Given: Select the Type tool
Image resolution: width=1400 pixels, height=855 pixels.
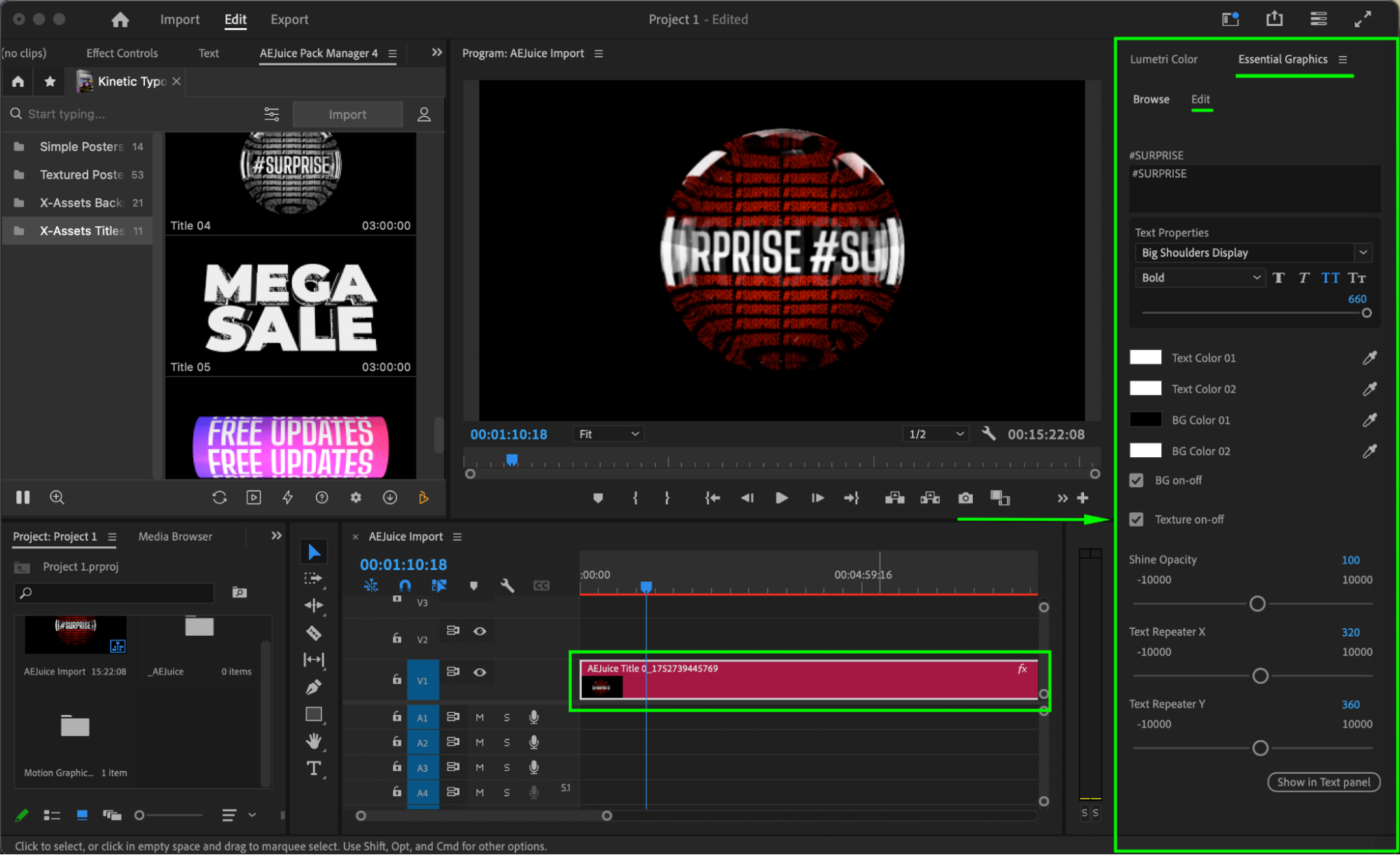Looking at the screenshot, I should coord(314,768).
